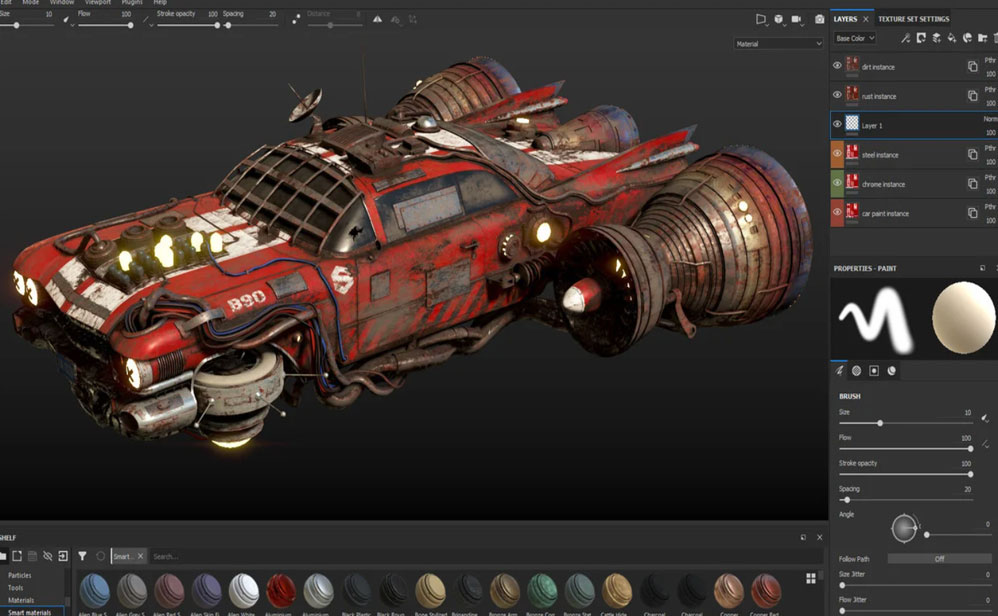This screenshot has height=616, width=998.
Task: Click the symmetry triangle icon in top toolbar
Action: [377, 19]
